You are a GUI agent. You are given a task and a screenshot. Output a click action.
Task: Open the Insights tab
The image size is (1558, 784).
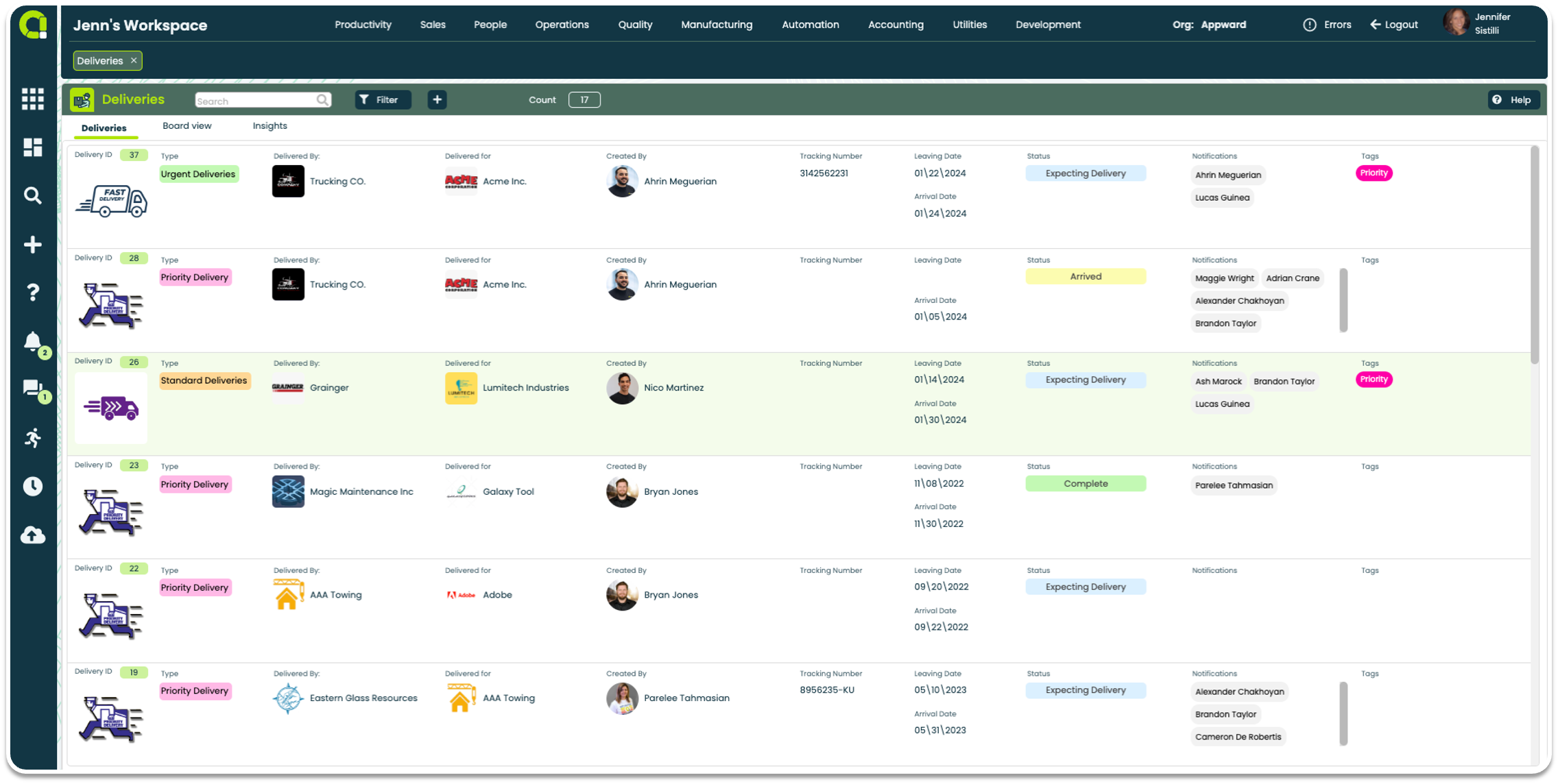[x=269, y=125]
